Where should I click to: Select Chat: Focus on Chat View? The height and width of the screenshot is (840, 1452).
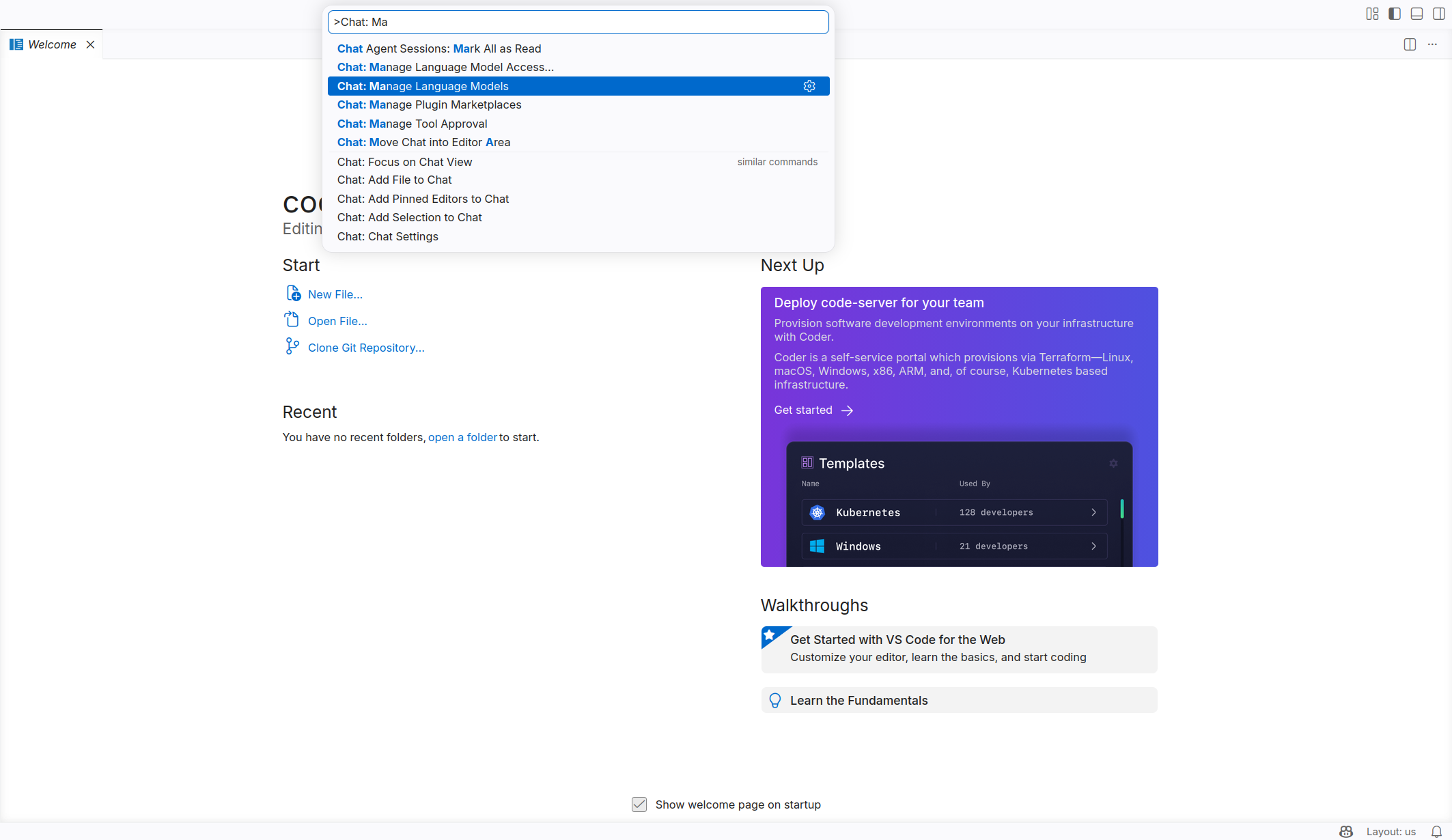tap(578, 162)
